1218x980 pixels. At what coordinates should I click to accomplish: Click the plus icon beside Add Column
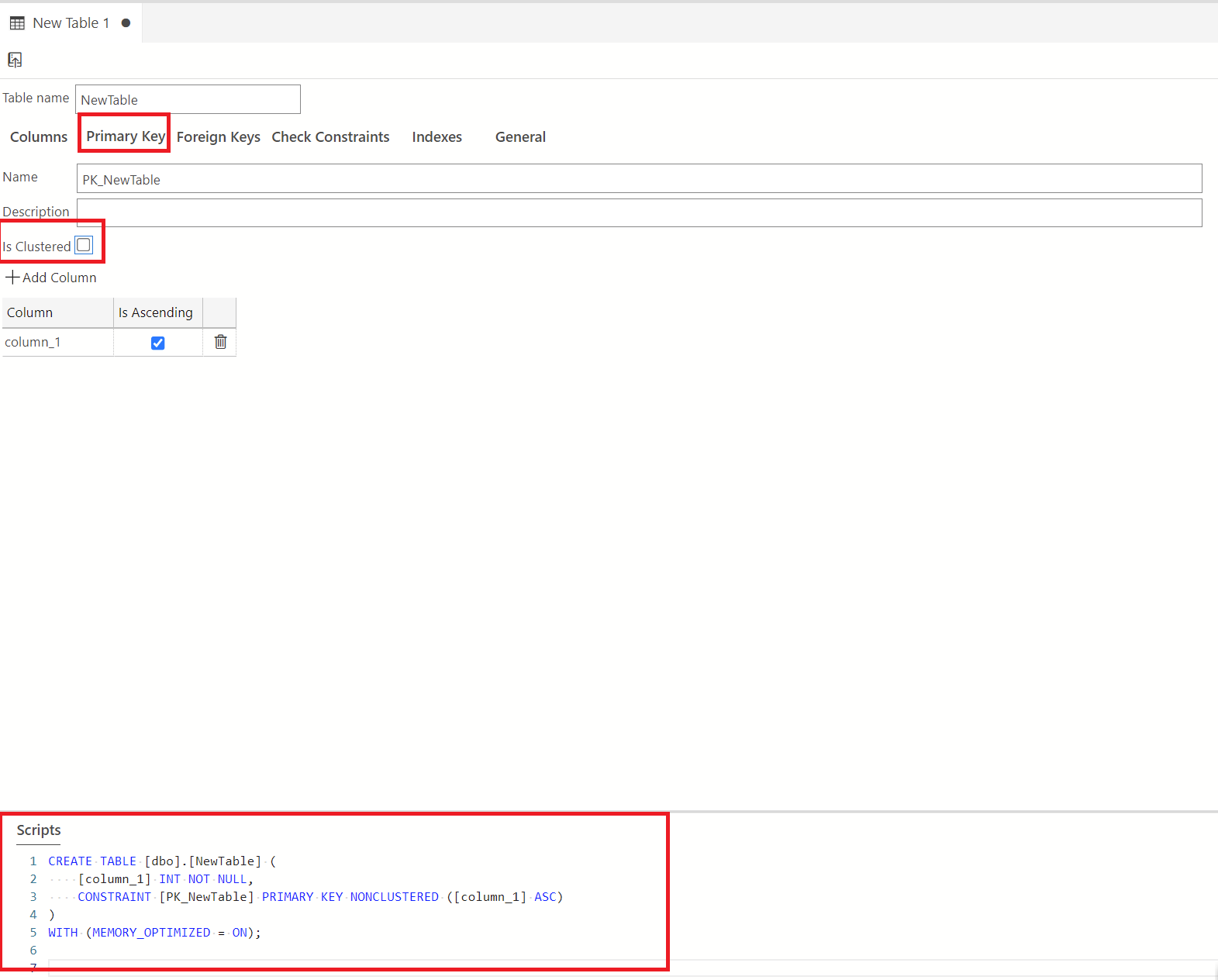point(12,277)
